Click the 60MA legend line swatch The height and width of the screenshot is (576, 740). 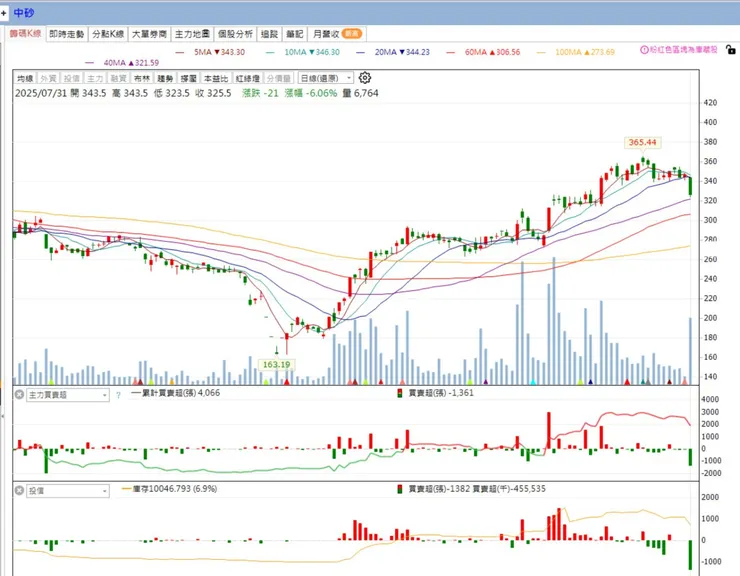(451, 52)
